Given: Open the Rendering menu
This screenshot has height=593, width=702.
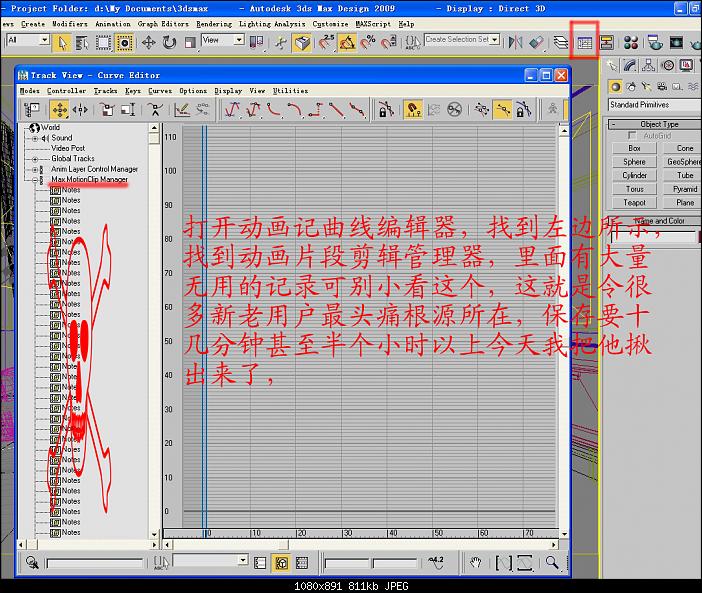Looking at the screenshot, I should [x=213, y=23].
